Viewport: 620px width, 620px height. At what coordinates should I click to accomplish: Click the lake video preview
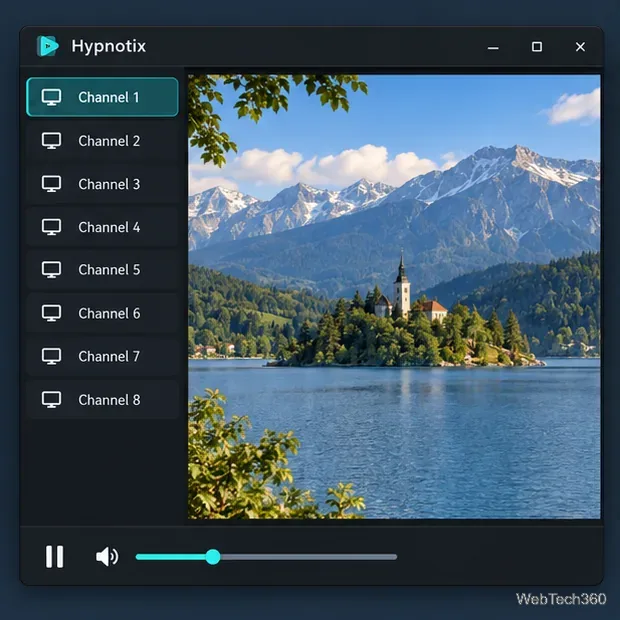click(394, 297)
